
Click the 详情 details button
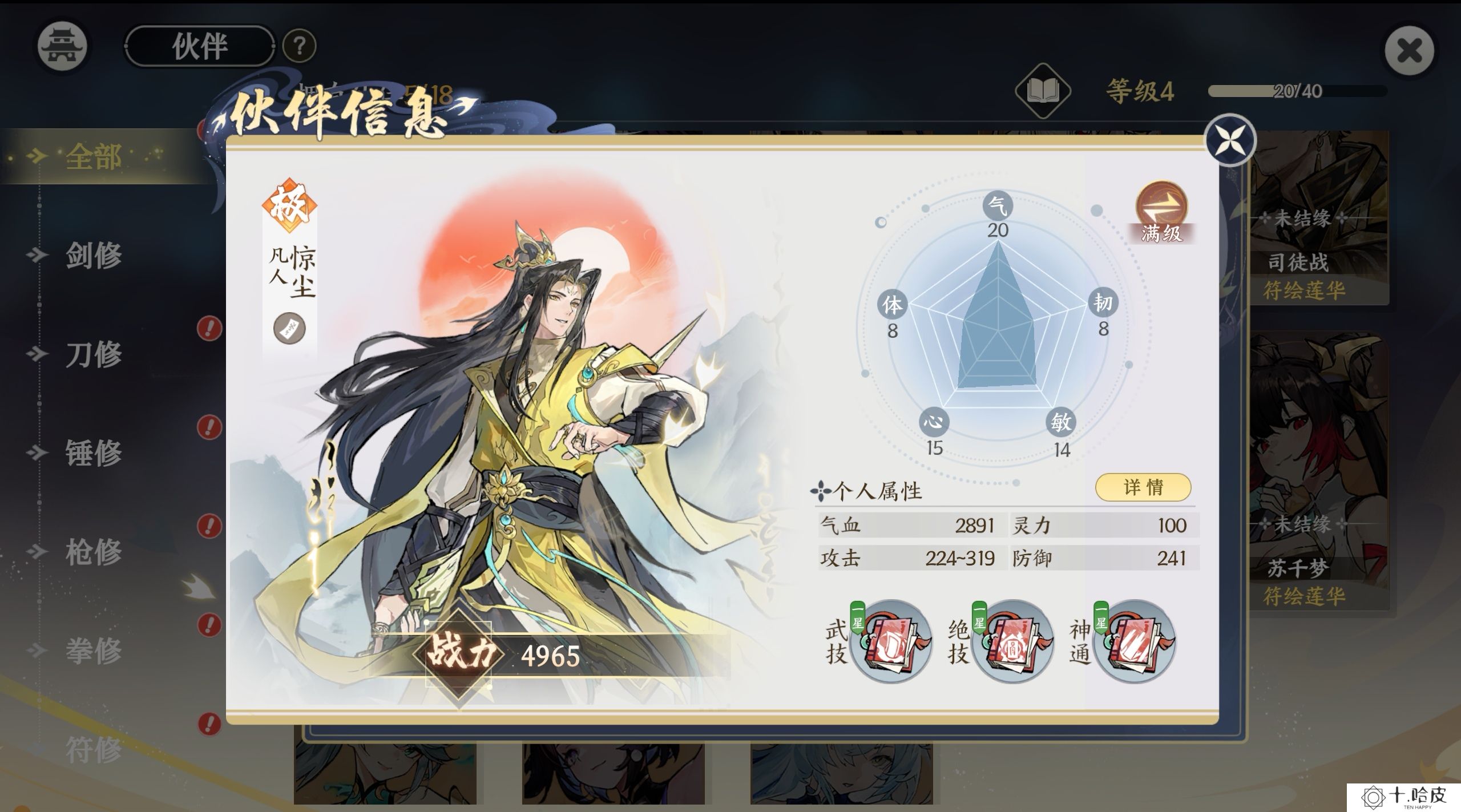tap(1143, 487)
